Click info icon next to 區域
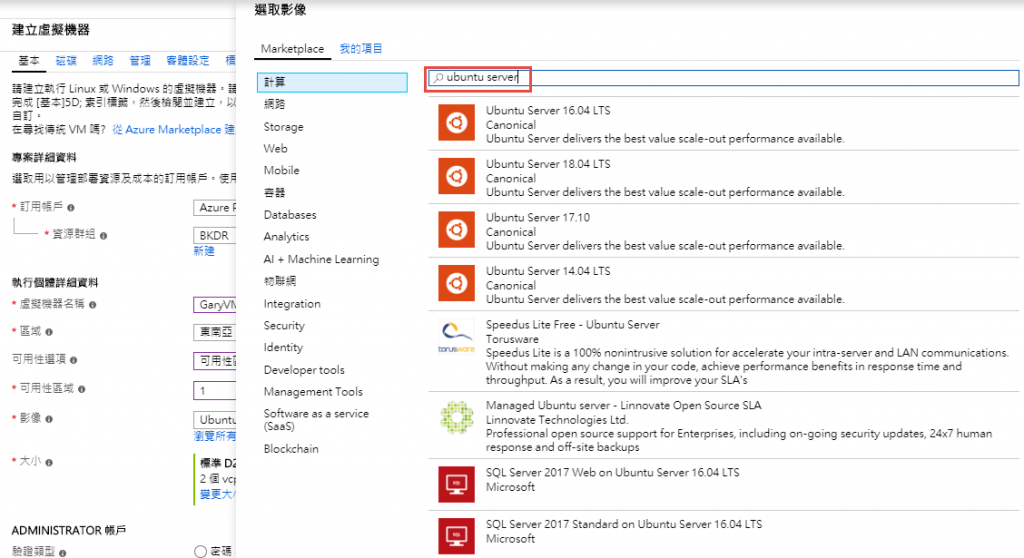This screenshot has width=1024, height=558. click(49, 332)
